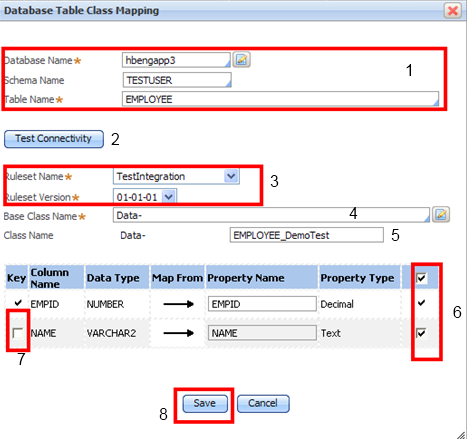The width and height of the screenshot is (467, 439).
Task: Click the Test Connectivity button
Action: [54, 139]
